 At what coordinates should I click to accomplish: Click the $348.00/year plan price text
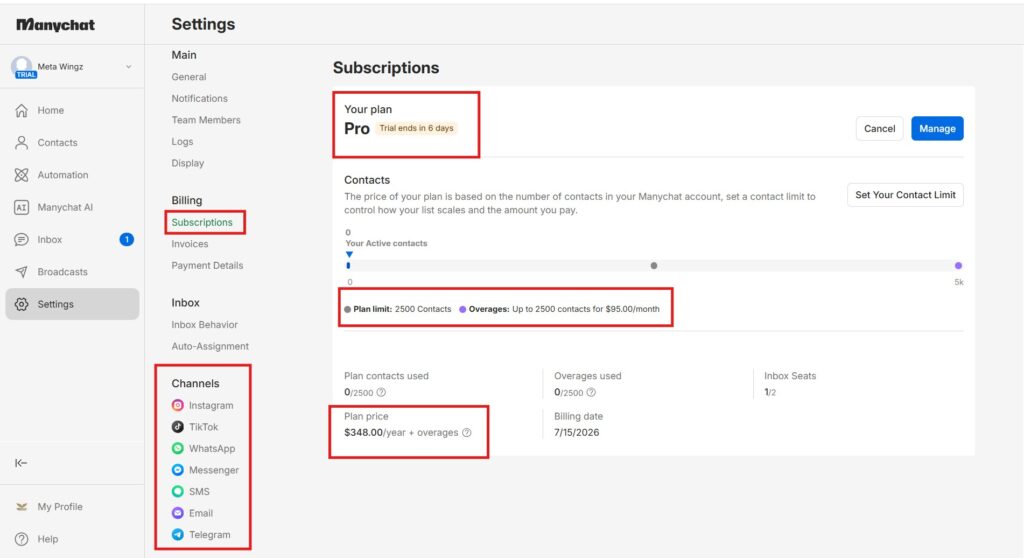(401, 433)
